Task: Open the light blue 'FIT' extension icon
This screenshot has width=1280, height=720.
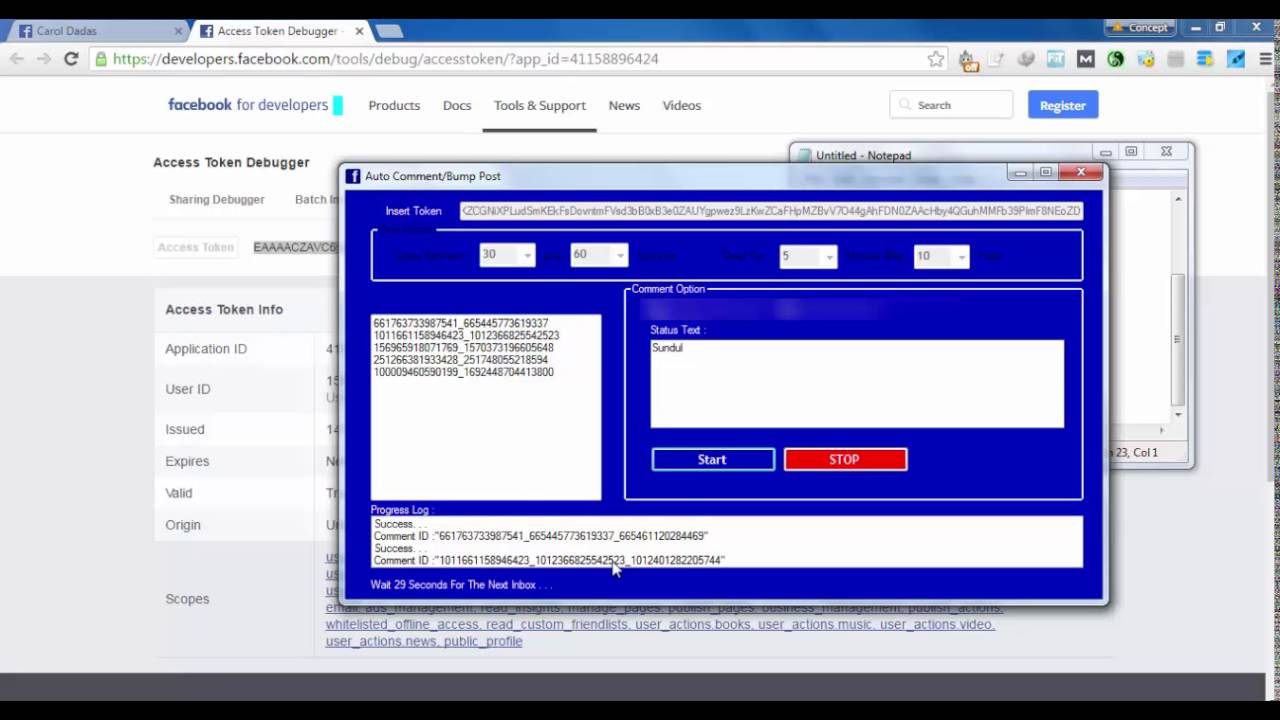Action: (x=1056, y=59)
